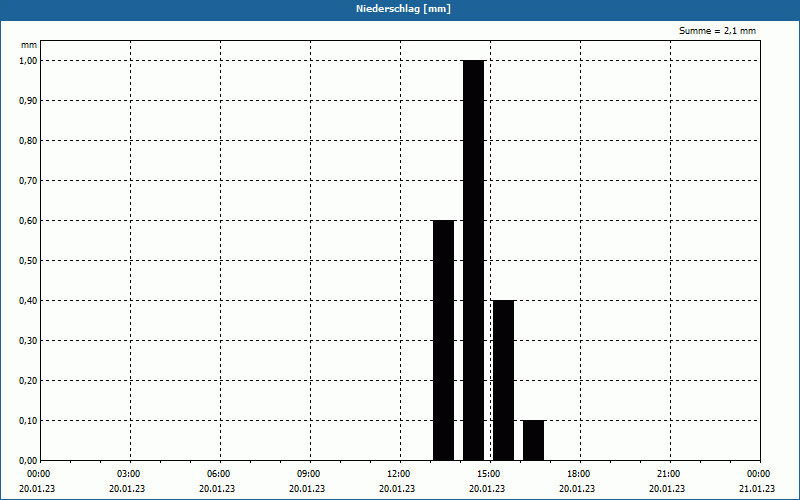
Task: Select the 12:00 time label
Action: (x=399, y=474)
